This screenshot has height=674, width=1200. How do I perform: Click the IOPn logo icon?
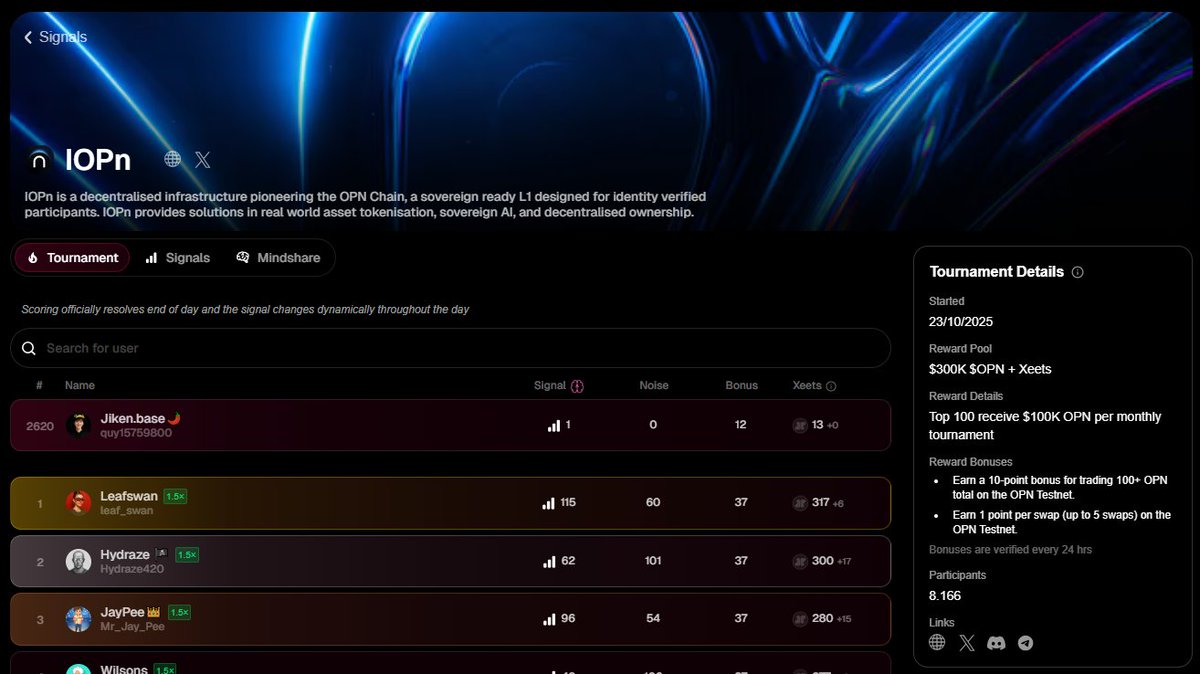pyautogui.click(x=40, y=159)
